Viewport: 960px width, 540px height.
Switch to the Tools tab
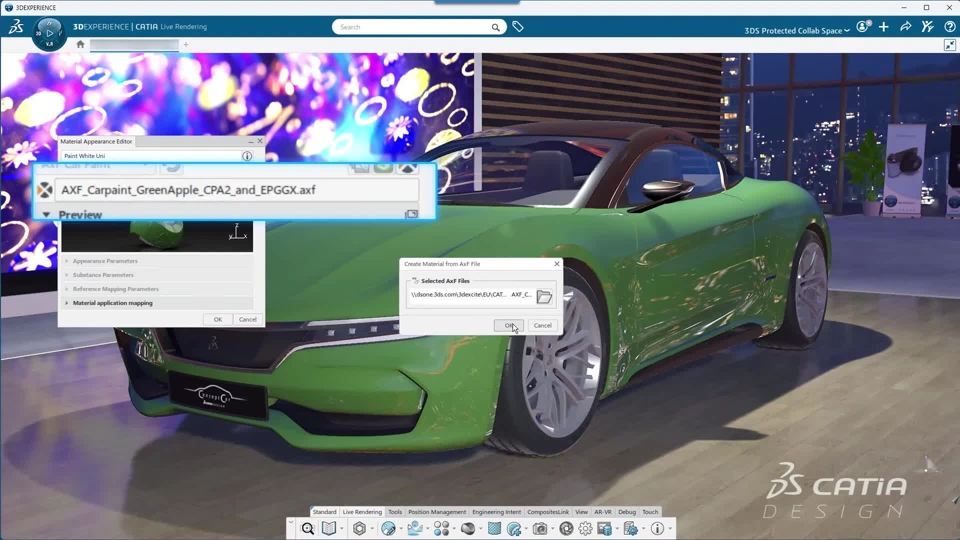pos(395,512)
